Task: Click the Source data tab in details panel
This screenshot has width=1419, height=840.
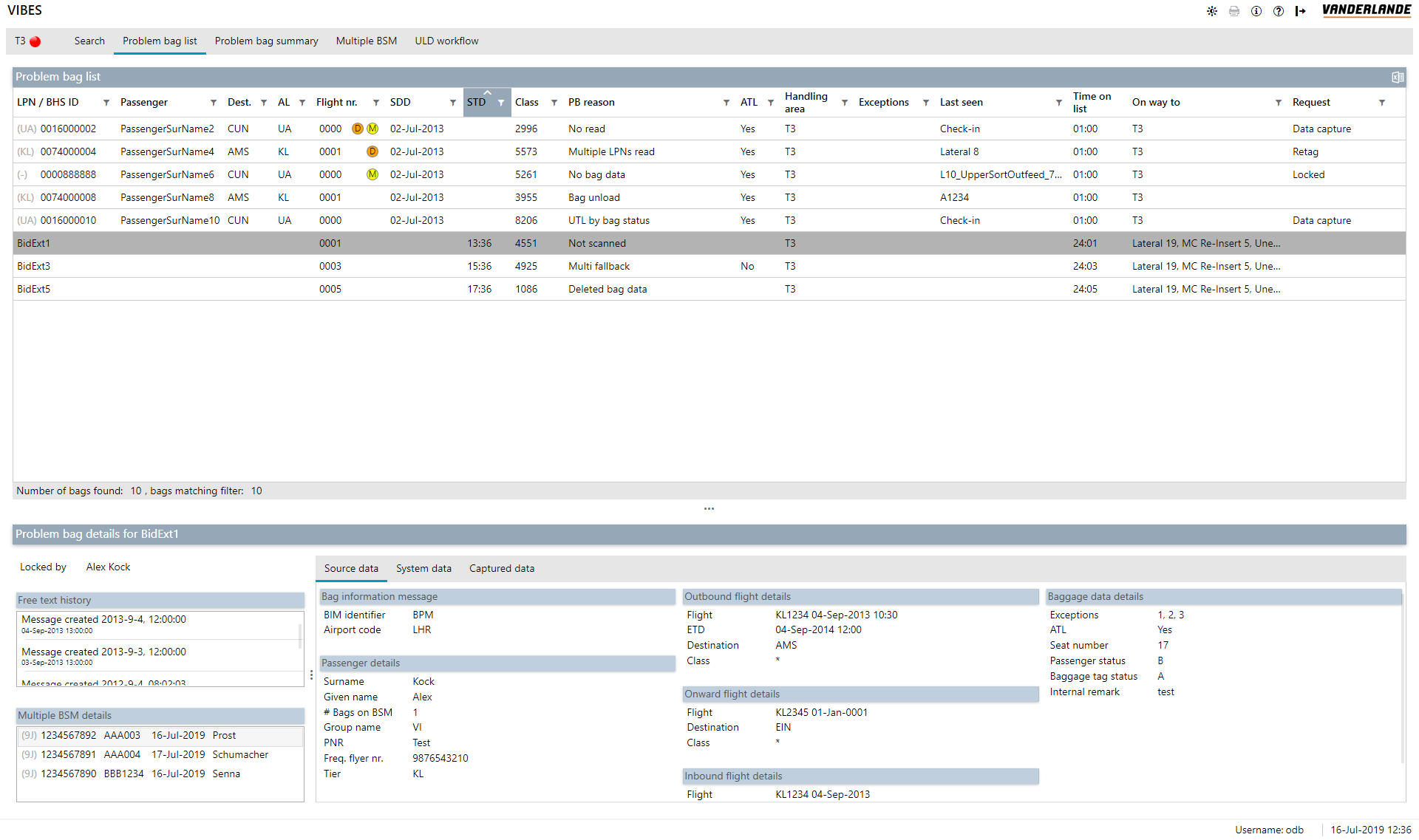Action: [x=351, y=567]
